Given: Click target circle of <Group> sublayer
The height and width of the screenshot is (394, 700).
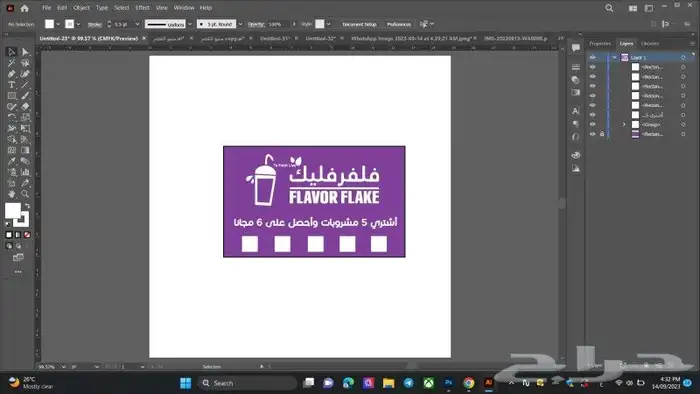Looking at the screenshot, I should point(683,124).
